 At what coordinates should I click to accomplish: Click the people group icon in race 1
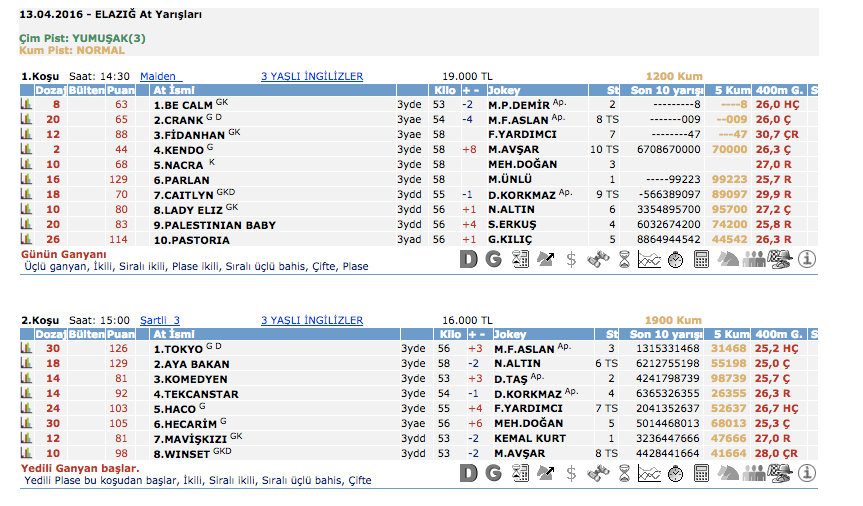coord(755,259)
